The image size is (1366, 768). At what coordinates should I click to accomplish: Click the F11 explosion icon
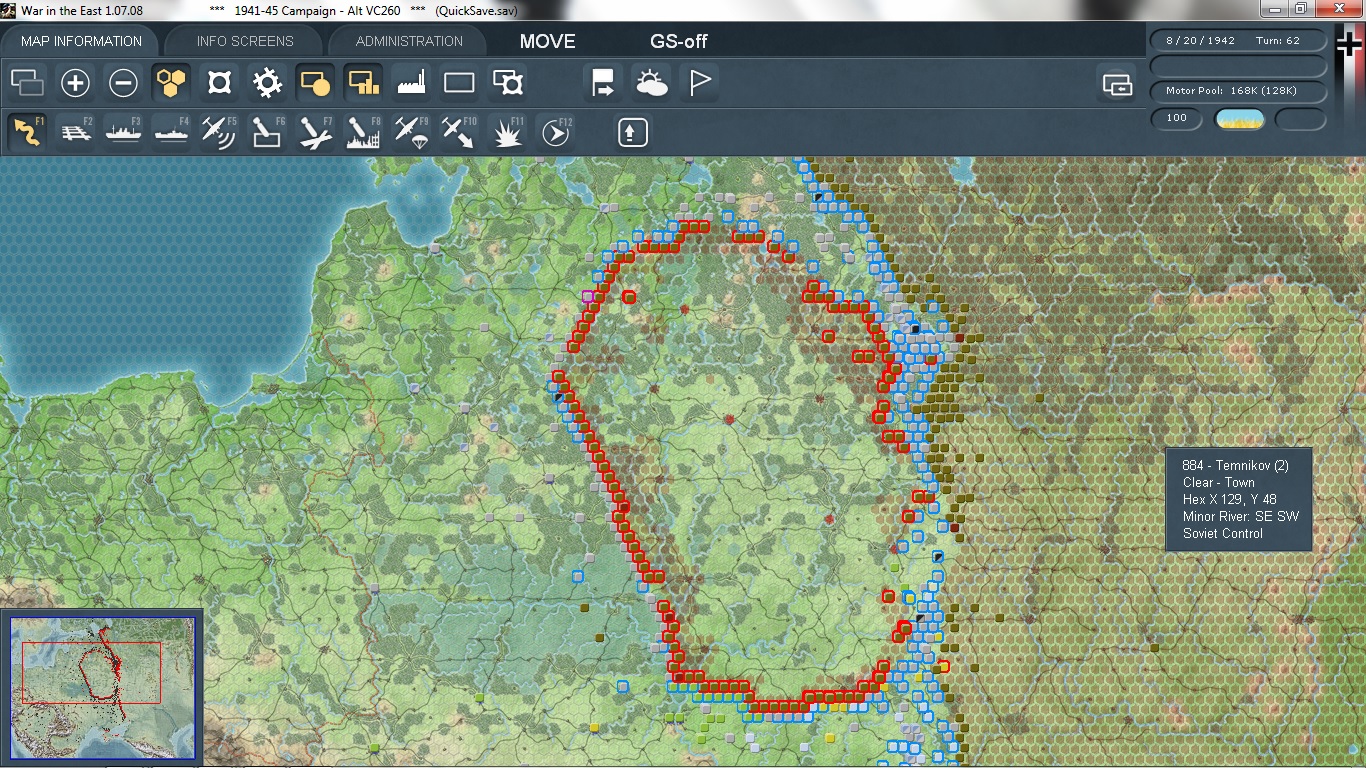click(507, 132)
